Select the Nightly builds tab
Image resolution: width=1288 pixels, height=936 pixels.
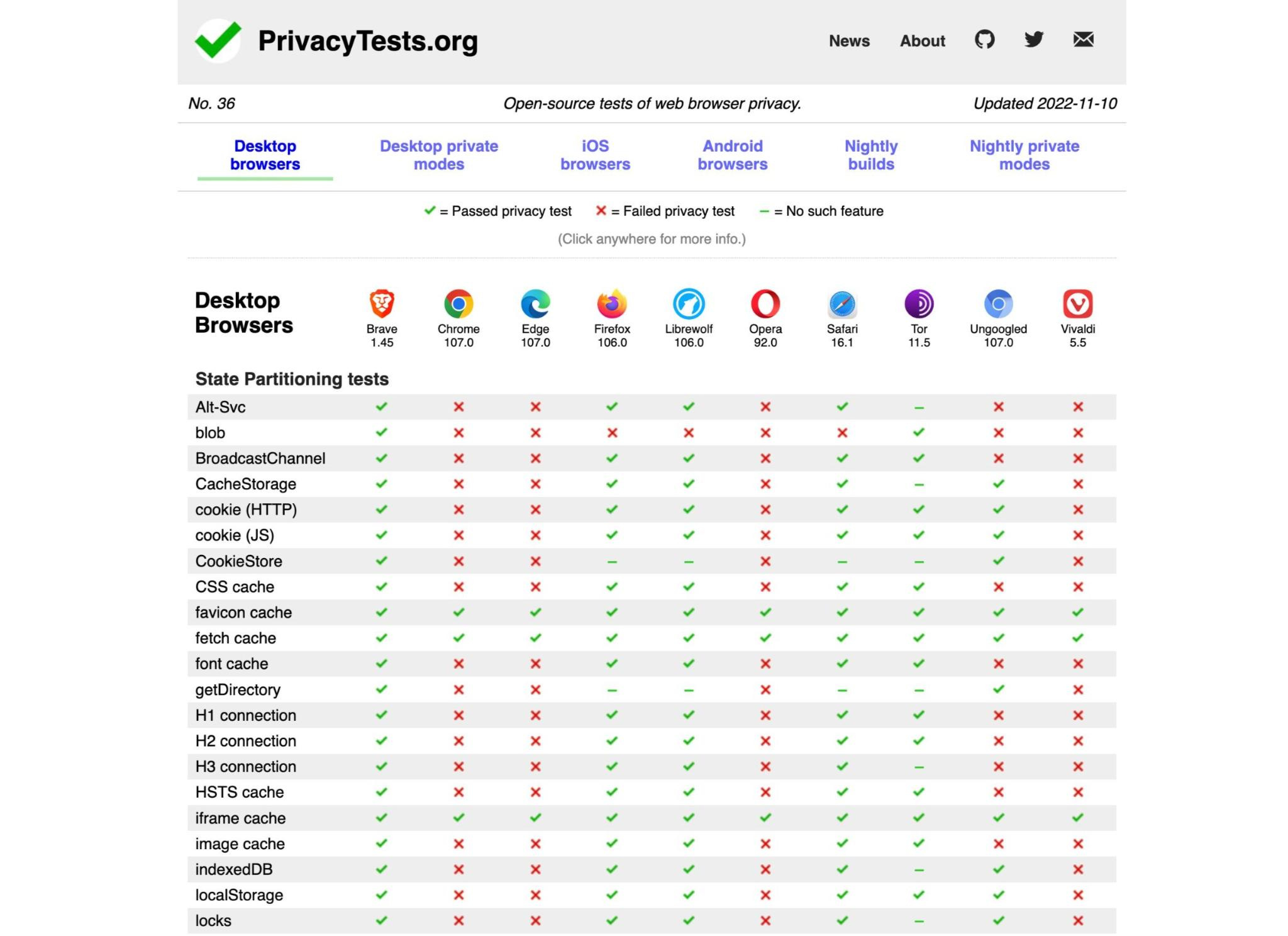[871, 155]
